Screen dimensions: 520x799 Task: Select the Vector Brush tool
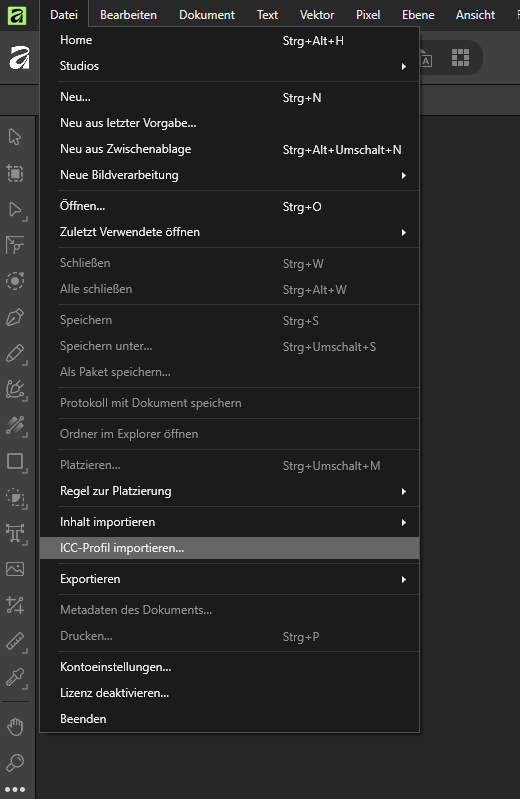[16, 390]
